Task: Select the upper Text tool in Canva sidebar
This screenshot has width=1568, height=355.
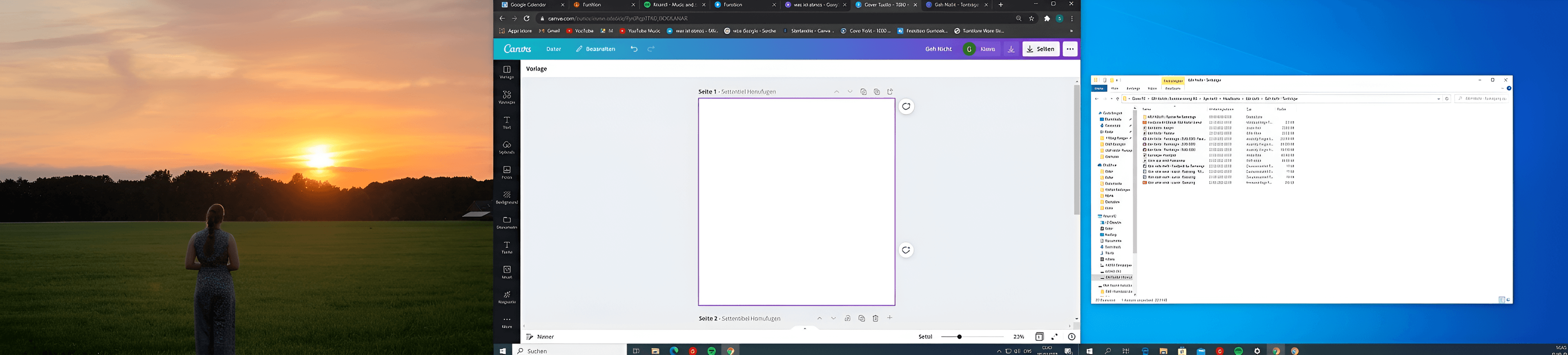Action: click(x=506, y=122)
